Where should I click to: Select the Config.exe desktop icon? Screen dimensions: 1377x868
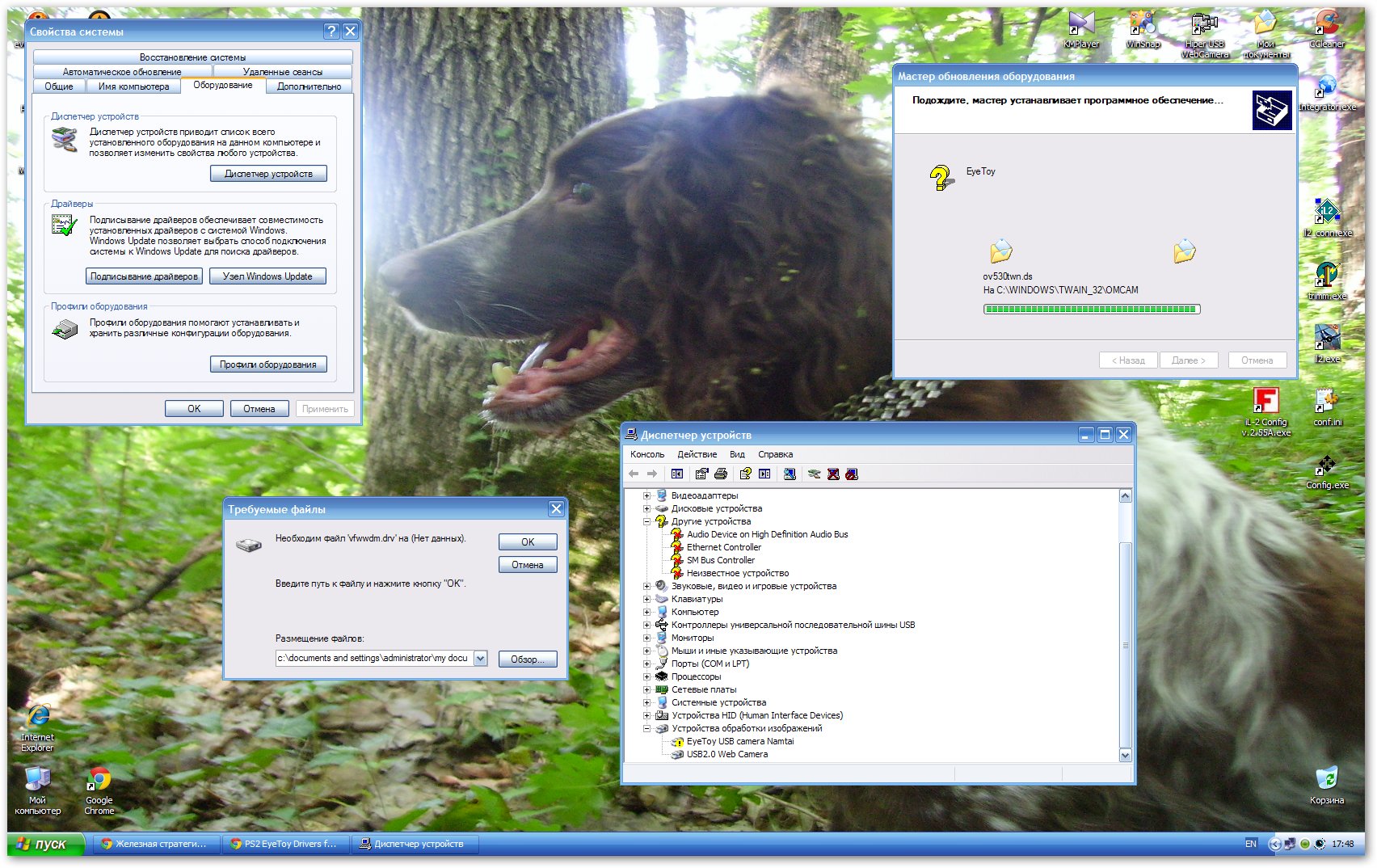coord(1327,472)
